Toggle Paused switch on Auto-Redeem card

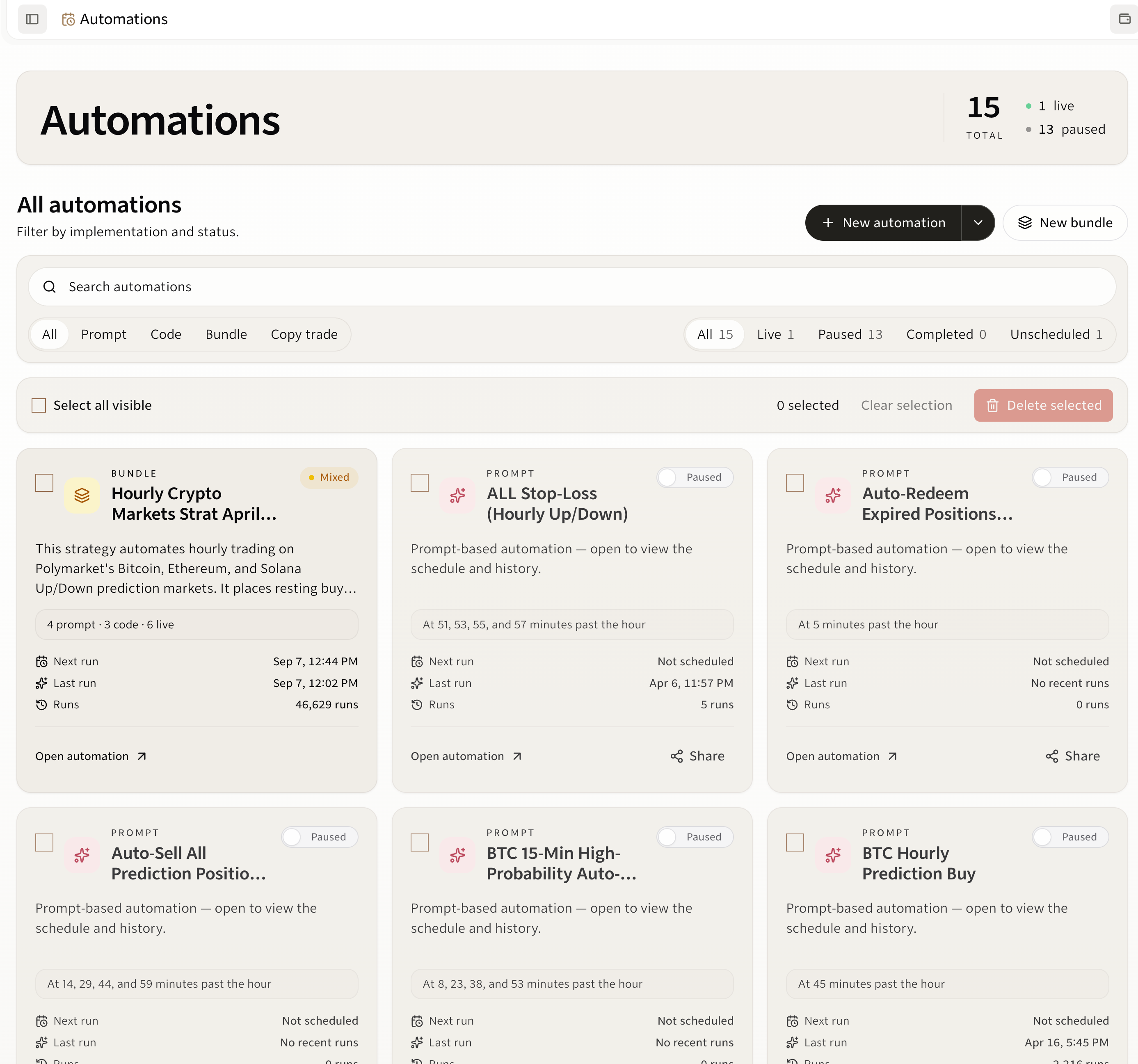click(1070, 477)
